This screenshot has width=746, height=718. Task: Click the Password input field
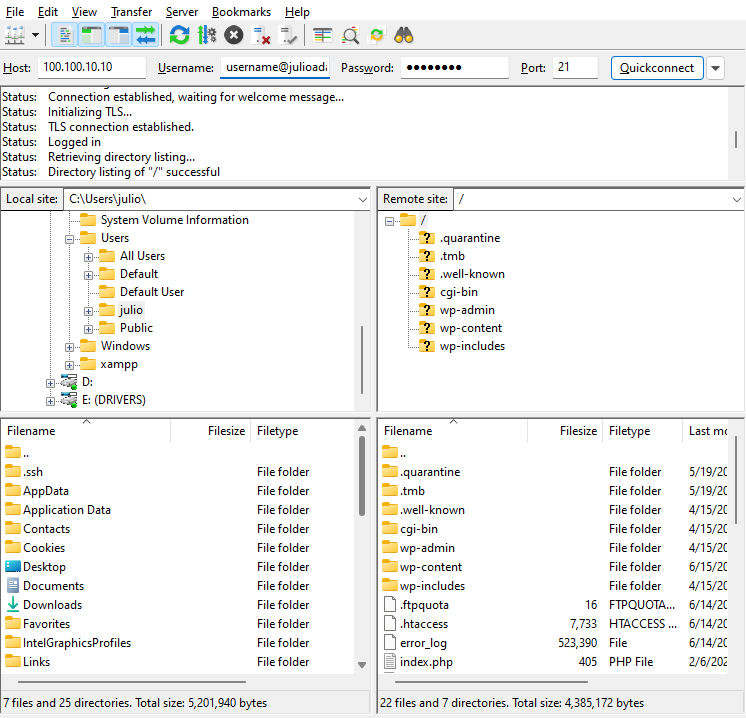click(455, 68)
